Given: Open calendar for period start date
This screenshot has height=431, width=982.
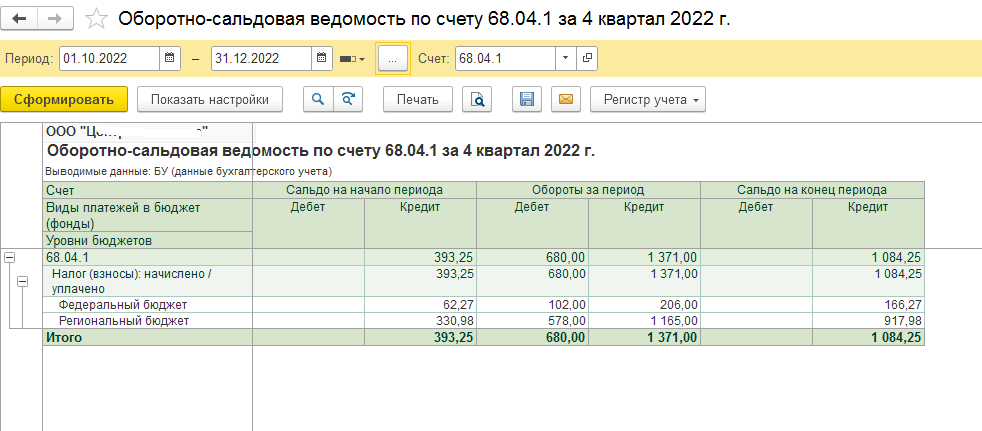Looking at the screenshot, I should (169, 59).
